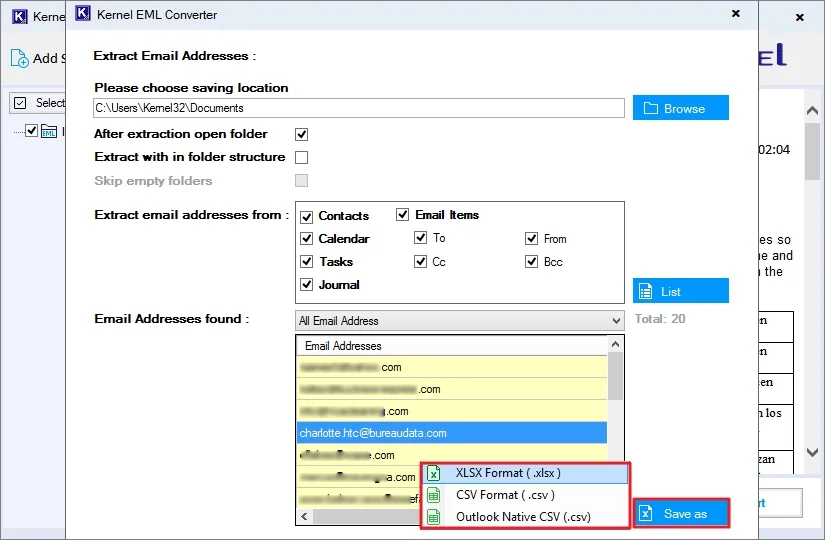Click the XLSX Format file icon
Viewport: 825px width, 540px height.
(434, 473)
